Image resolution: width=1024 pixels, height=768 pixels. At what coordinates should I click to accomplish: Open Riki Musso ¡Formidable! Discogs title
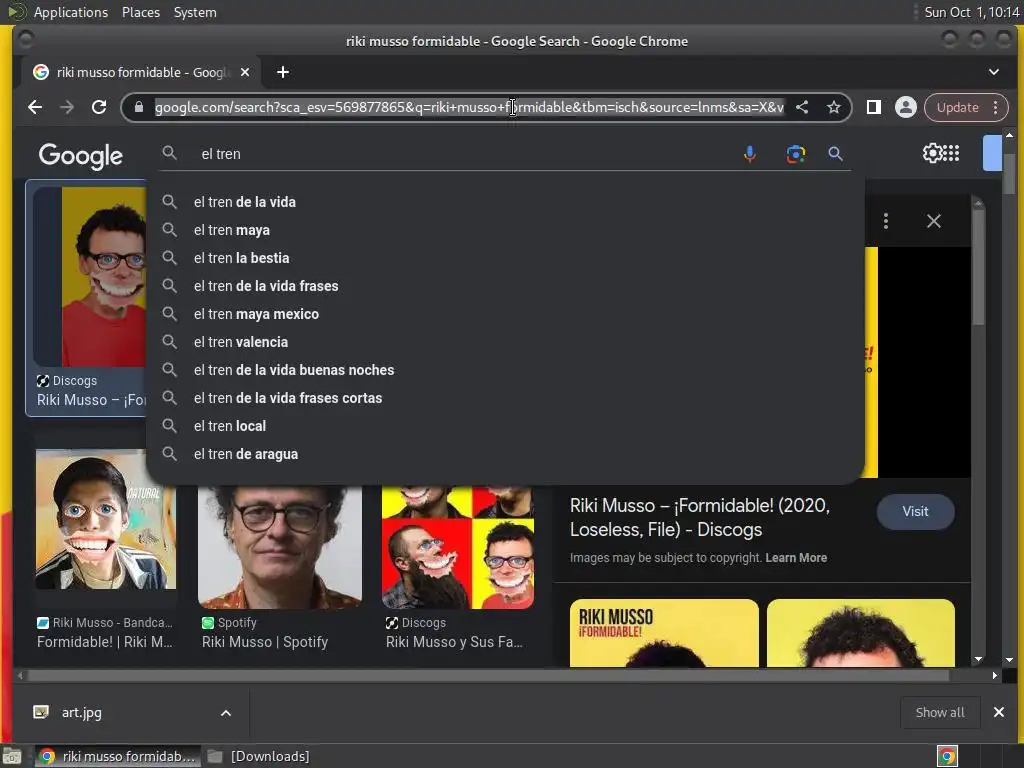700,517
